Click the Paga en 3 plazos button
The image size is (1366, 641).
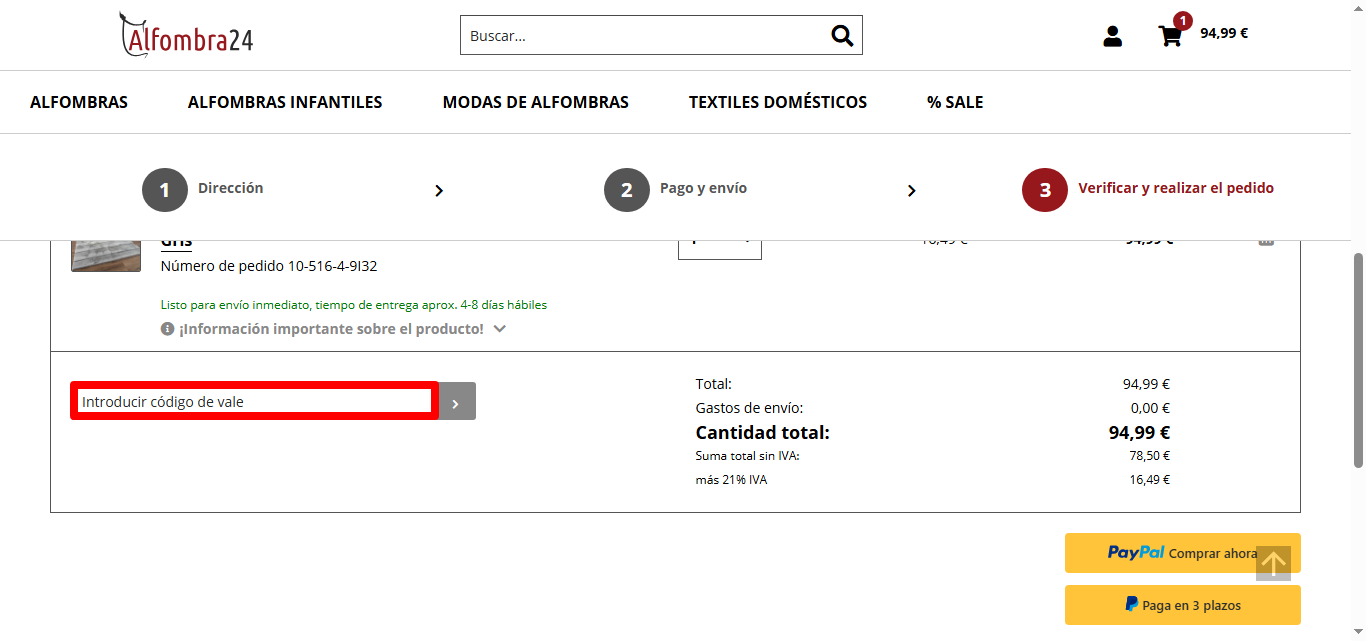pyautogui.click(x=1183, y=605)
